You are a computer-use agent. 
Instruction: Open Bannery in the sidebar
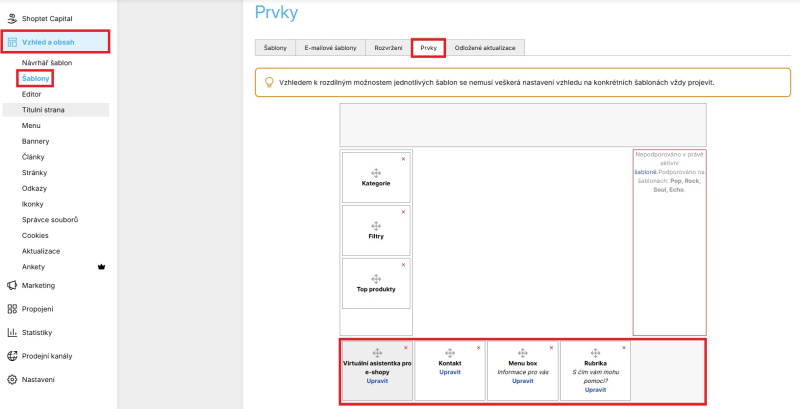[x=36, y=141]
